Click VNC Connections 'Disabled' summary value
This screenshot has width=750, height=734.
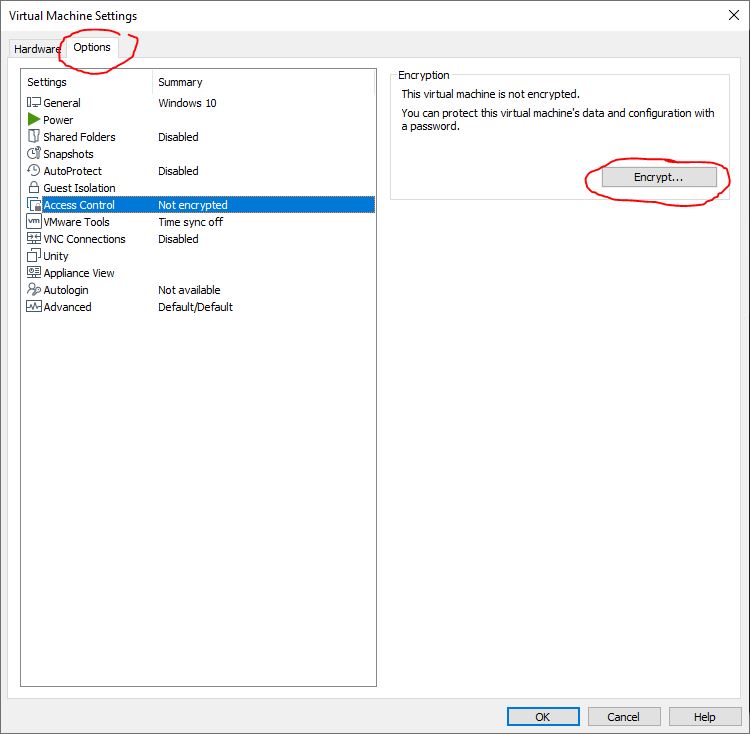(x=178, y=239)
